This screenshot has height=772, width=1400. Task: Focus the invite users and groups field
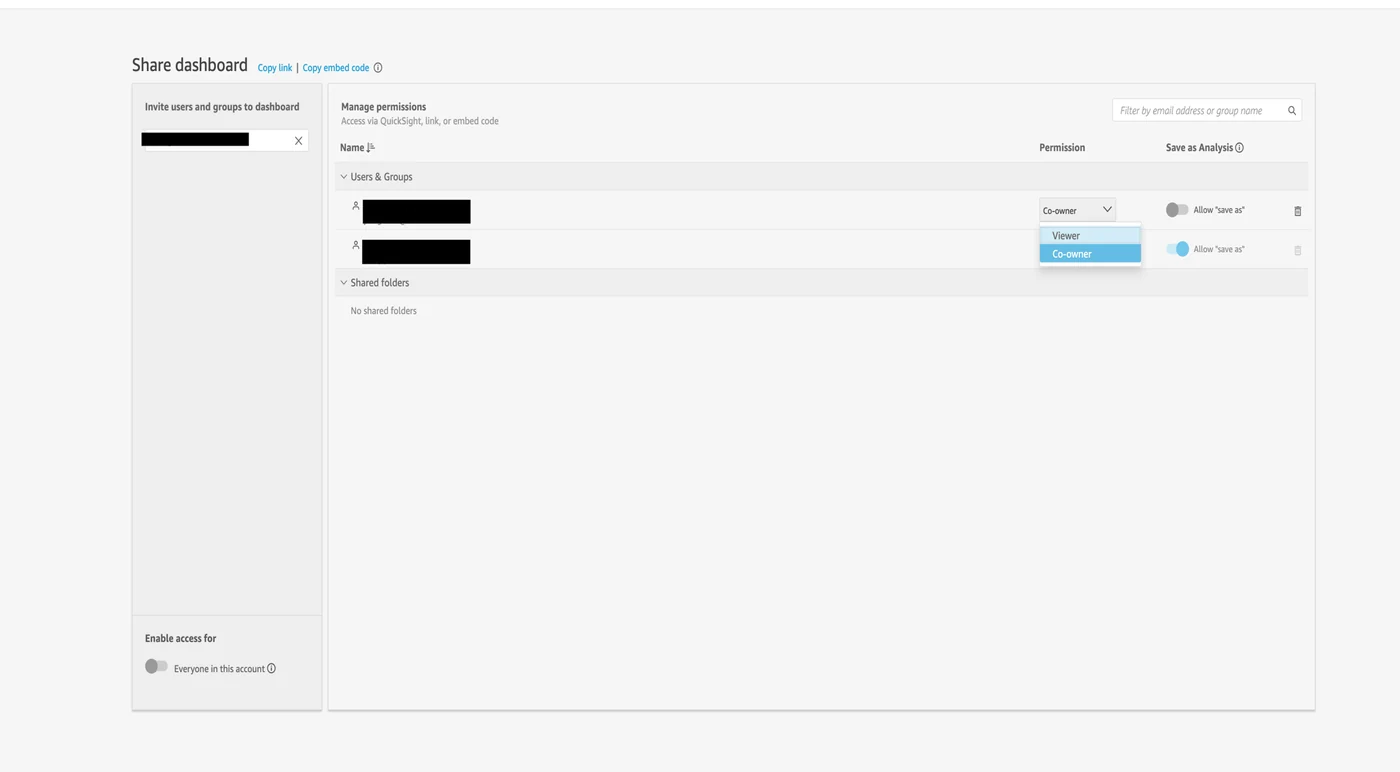click(224, 140)
